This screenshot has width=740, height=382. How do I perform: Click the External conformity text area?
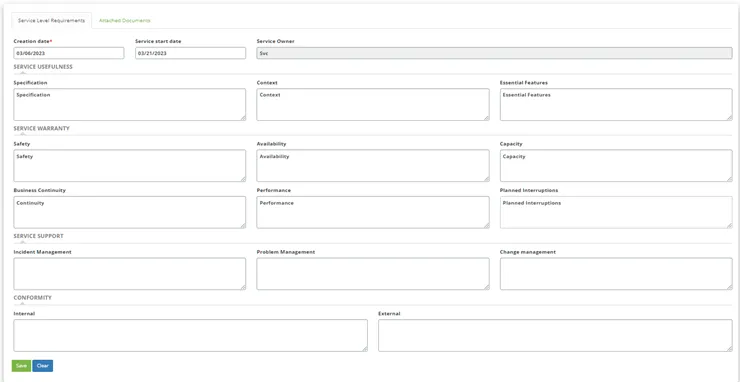pyautogui.click(x=555, y=336)
